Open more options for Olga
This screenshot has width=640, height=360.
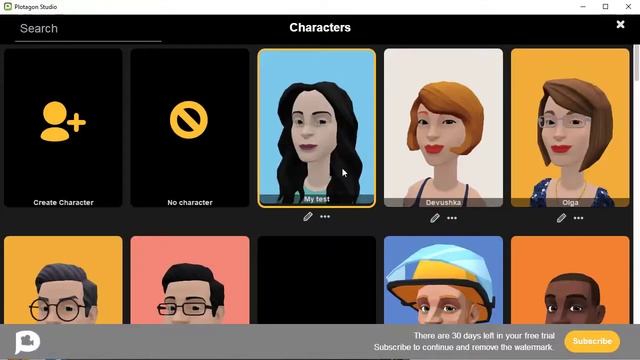(578, 218)
